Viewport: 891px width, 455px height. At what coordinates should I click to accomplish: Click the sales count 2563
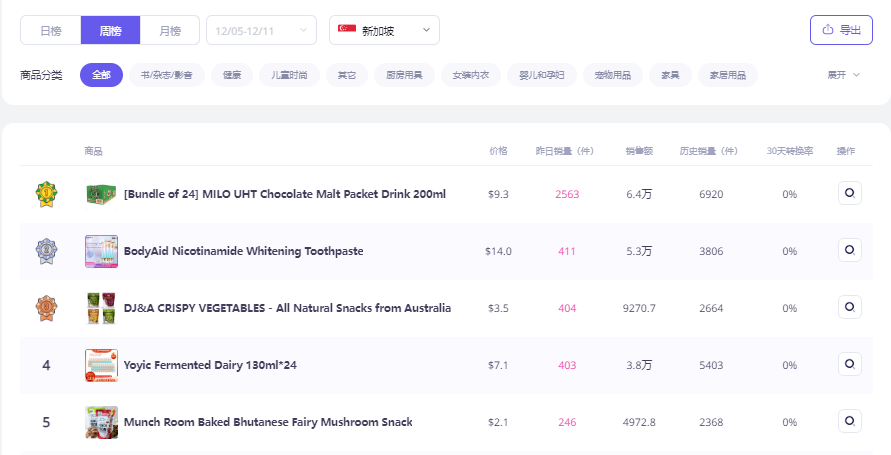click(567, 194)
